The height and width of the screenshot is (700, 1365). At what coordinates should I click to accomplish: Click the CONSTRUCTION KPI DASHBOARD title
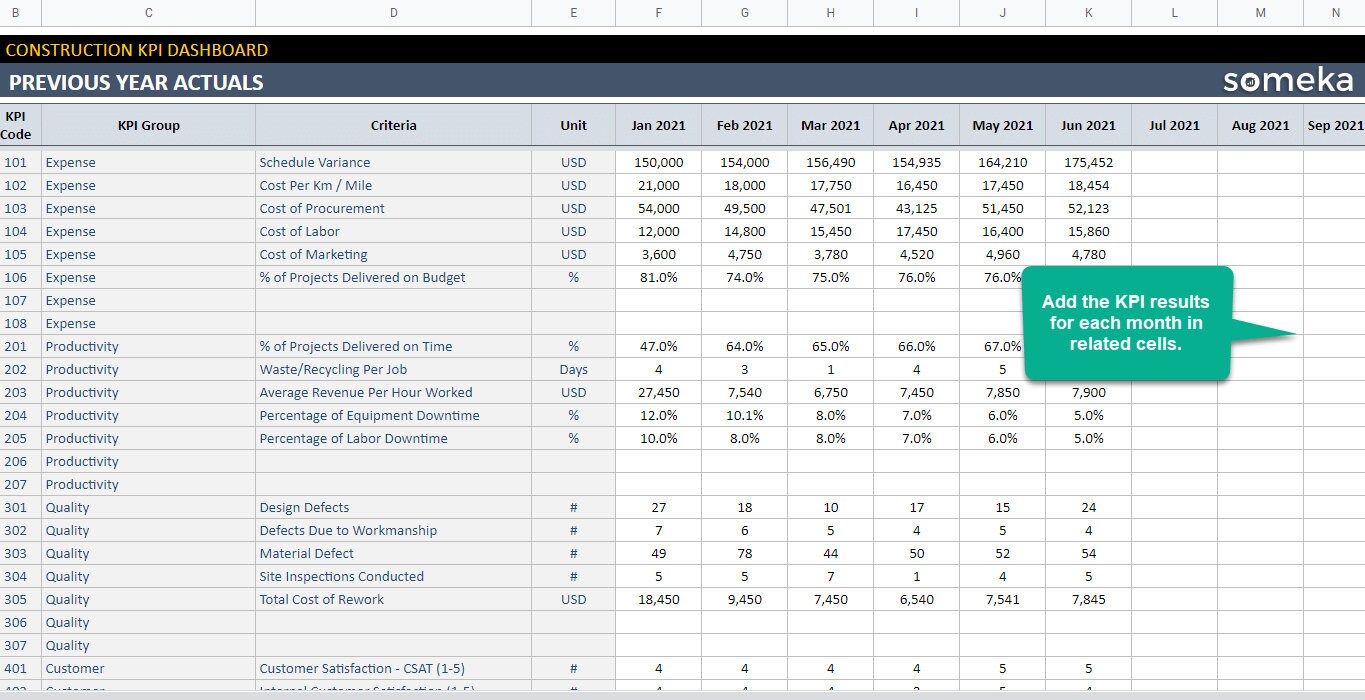(x=137, y=49)
